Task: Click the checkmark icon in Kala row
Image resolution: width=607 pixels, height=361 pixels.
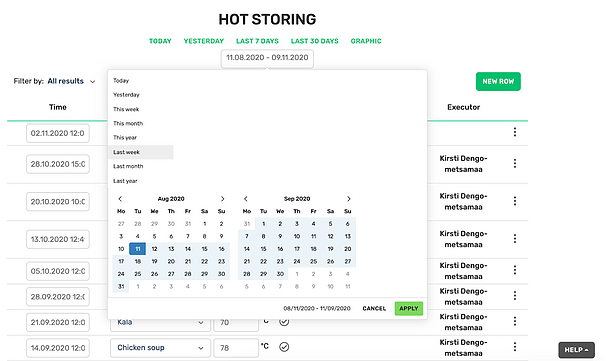Action: 284,322
